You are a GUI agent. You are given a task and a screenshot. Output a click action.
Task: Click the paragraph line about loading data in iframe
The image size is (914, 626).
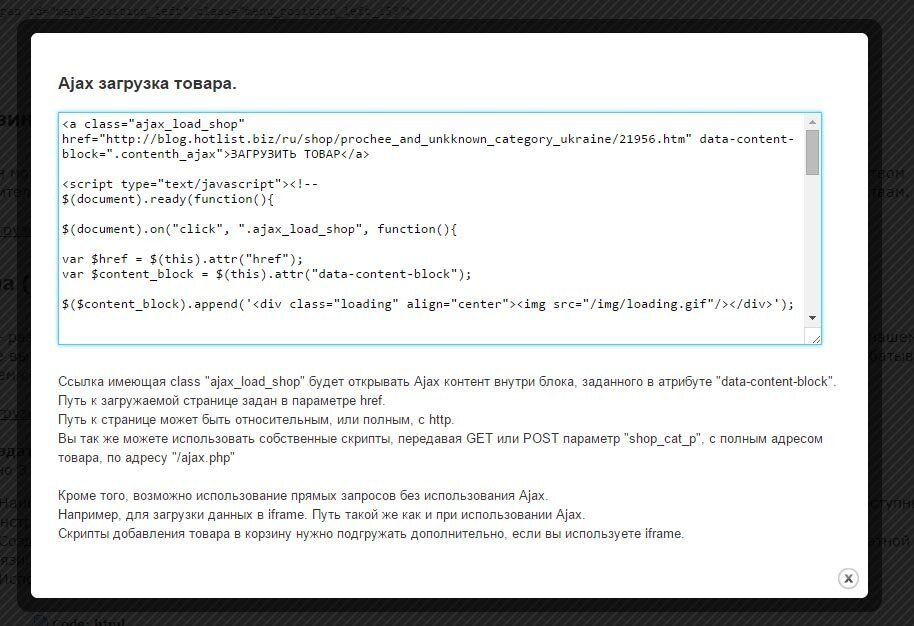[x=320, y=515]
